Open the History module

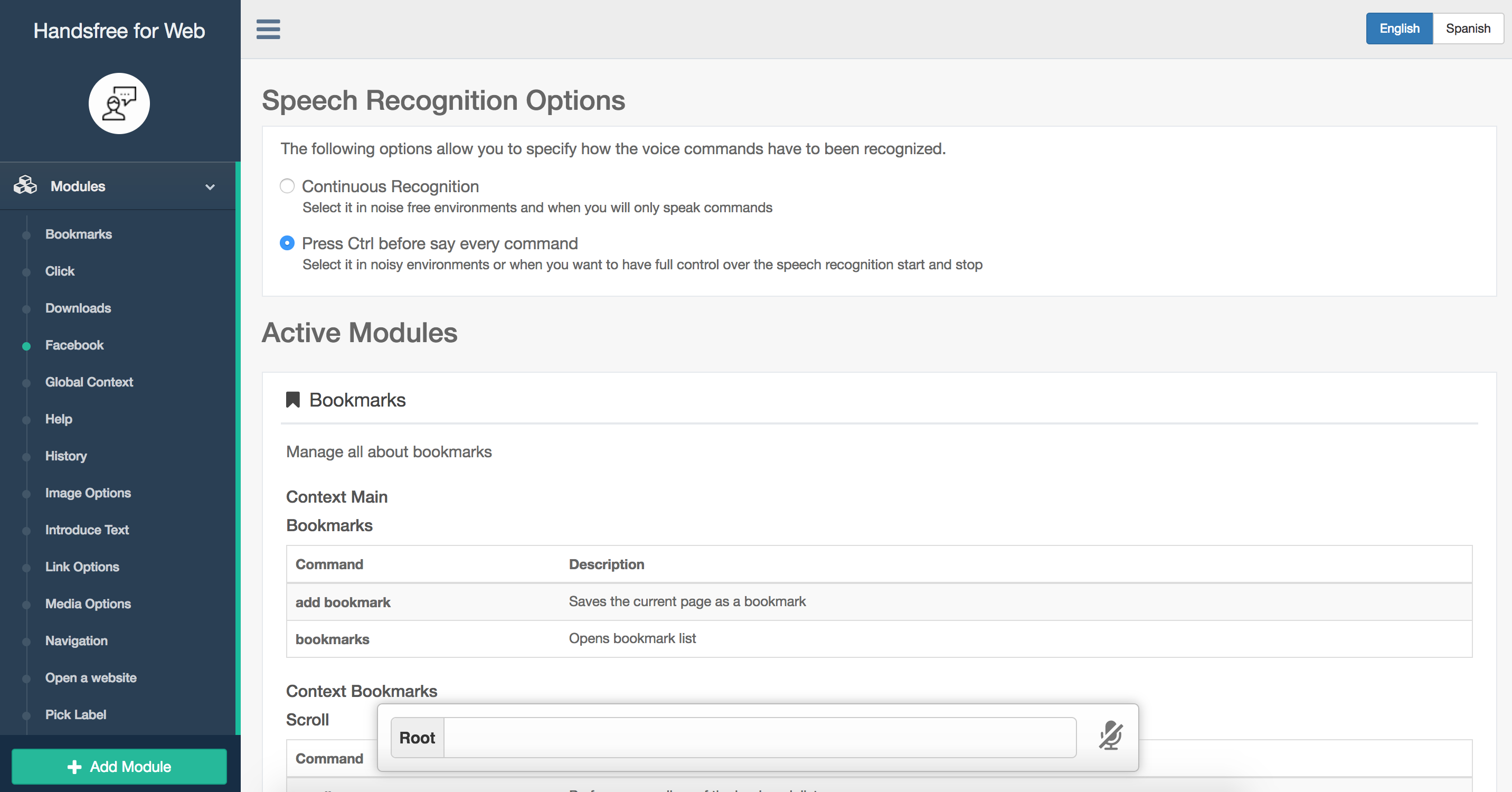pyautogui.click(x=66, y=455)
